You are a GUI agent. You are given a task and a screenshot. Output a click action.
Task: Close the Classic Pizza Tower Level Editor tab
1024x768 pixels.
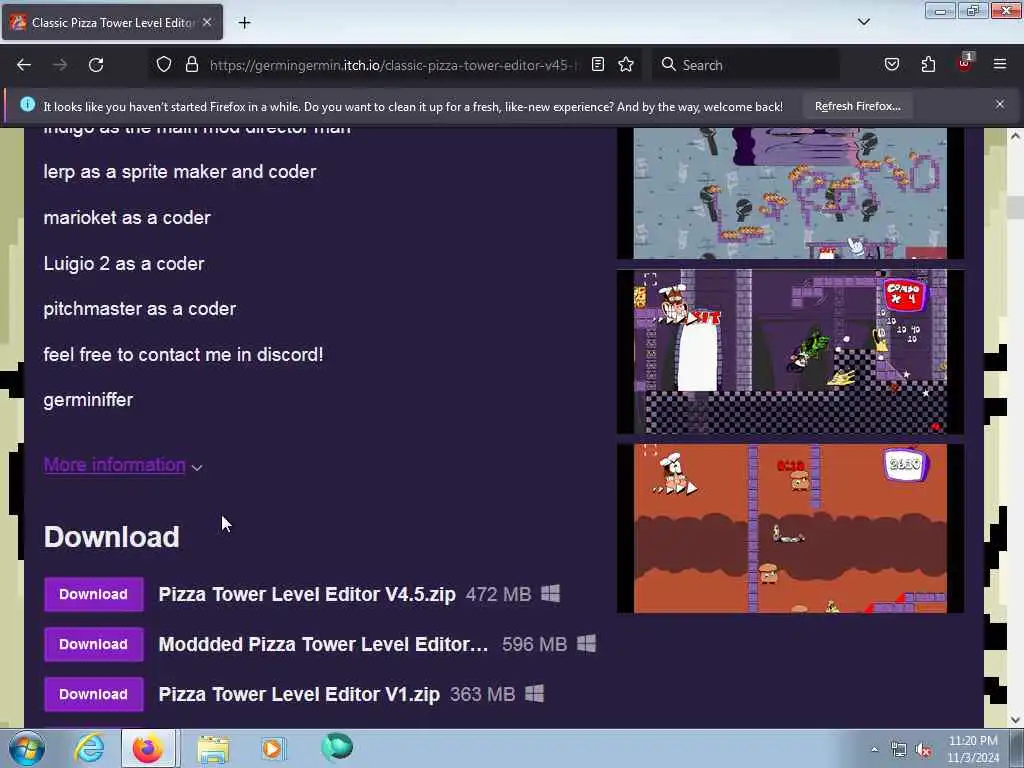click(x=207, y=22)
